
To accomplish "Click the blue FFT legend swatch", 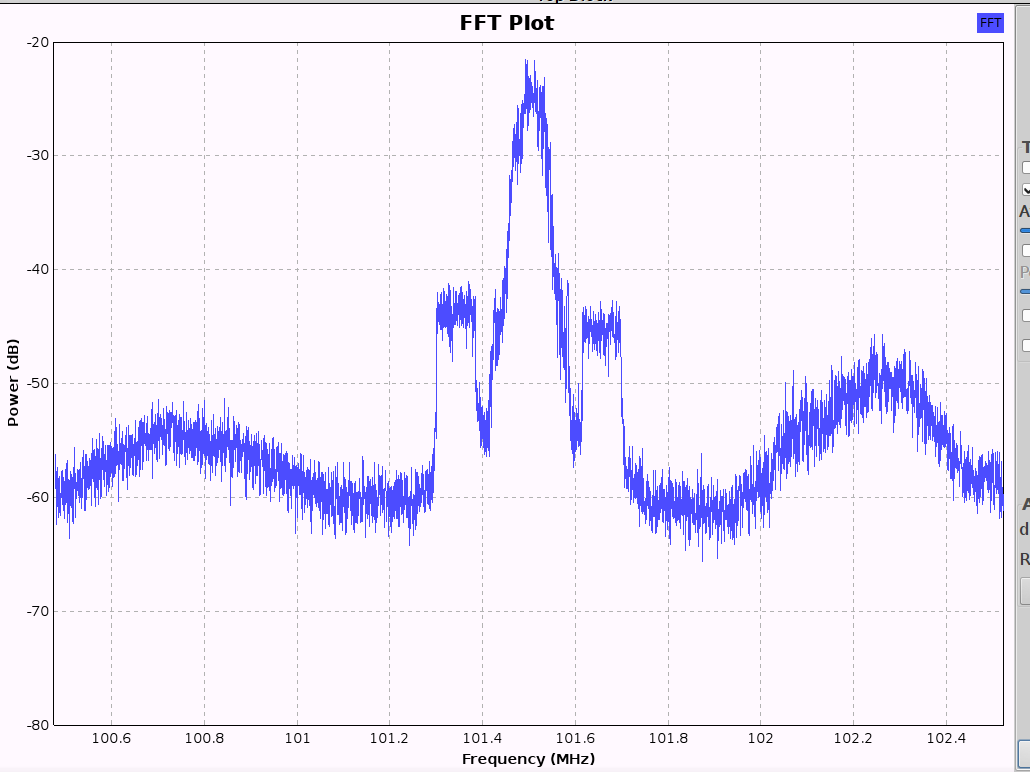I will [990, 22].
